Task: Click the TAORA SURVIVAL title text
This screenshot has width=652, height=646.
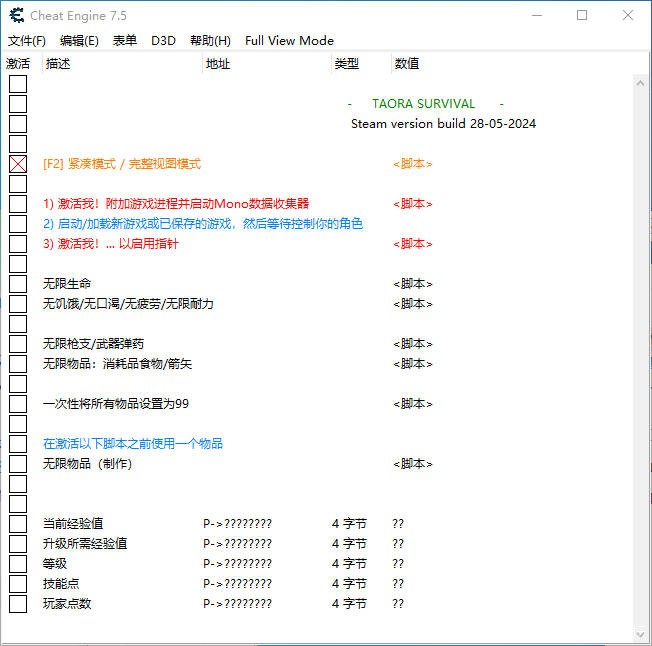Action: click(x=423, y=104)
